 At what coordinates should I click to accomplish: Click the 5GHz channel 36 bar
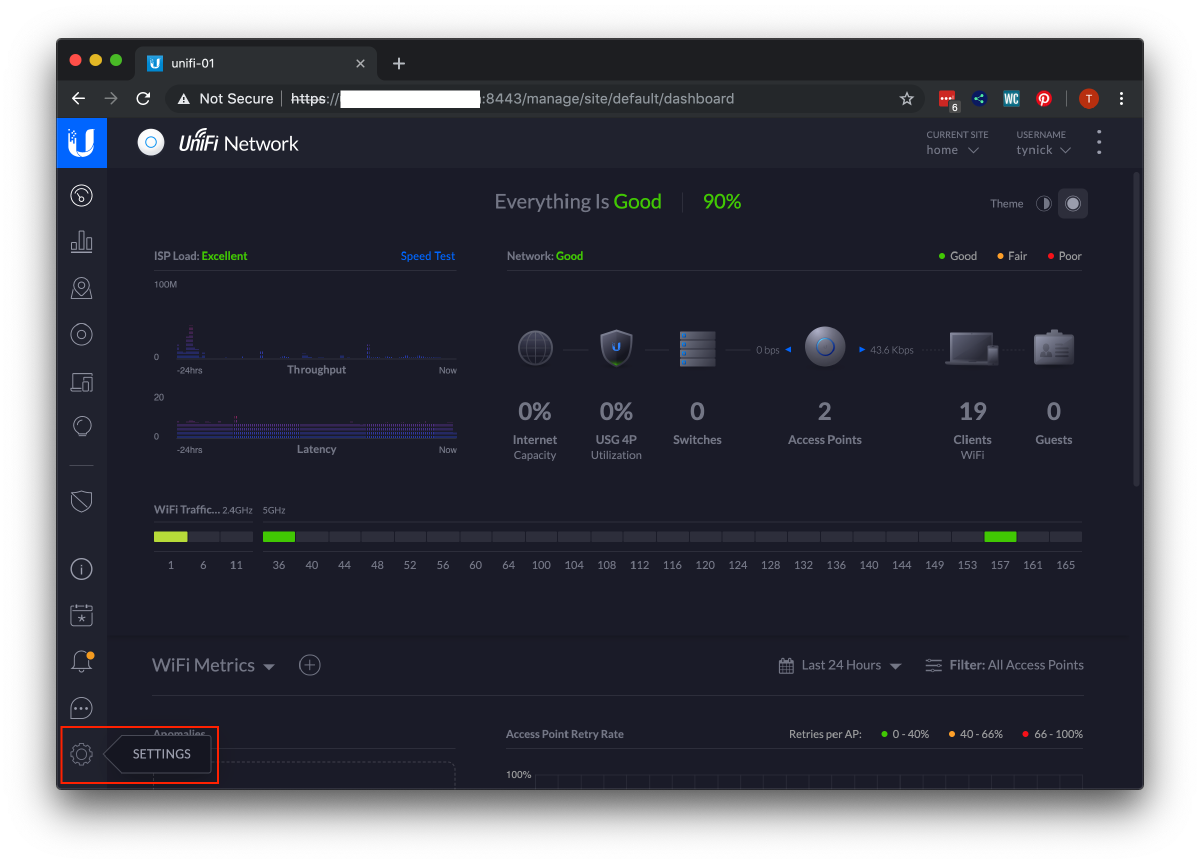click(x=279, y=537)
